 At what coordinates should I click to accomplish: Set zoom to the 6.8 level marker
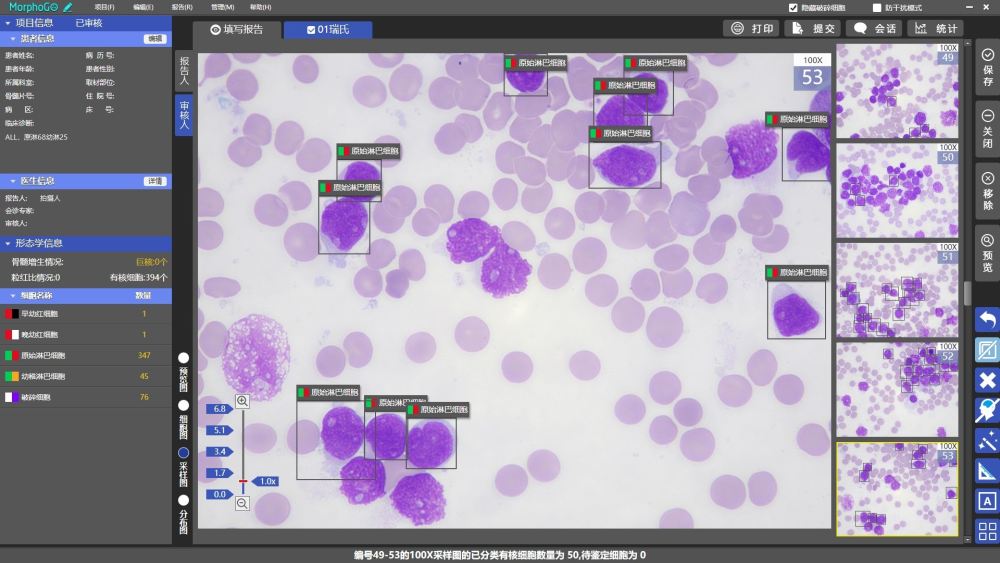pyautogui.click(x=220, y=409)
